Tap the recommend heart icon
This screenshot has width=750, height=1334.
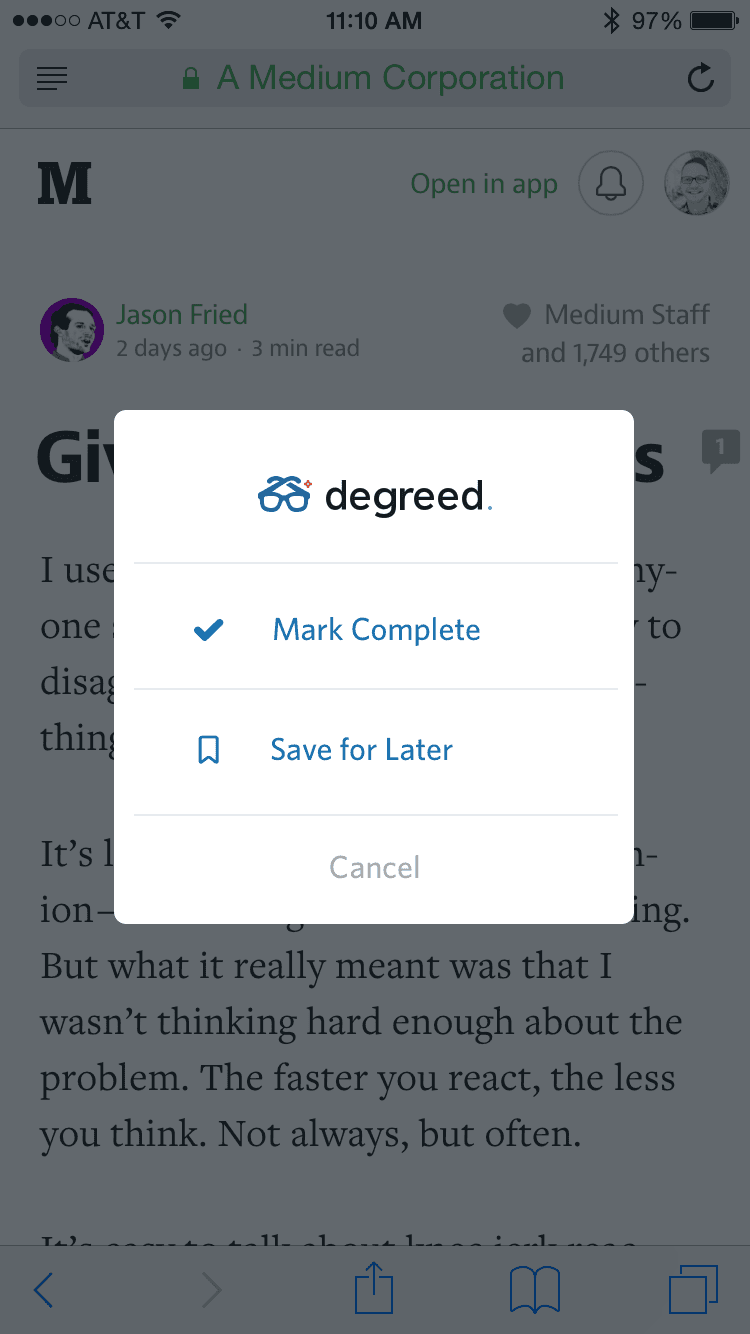click(516, 317)
